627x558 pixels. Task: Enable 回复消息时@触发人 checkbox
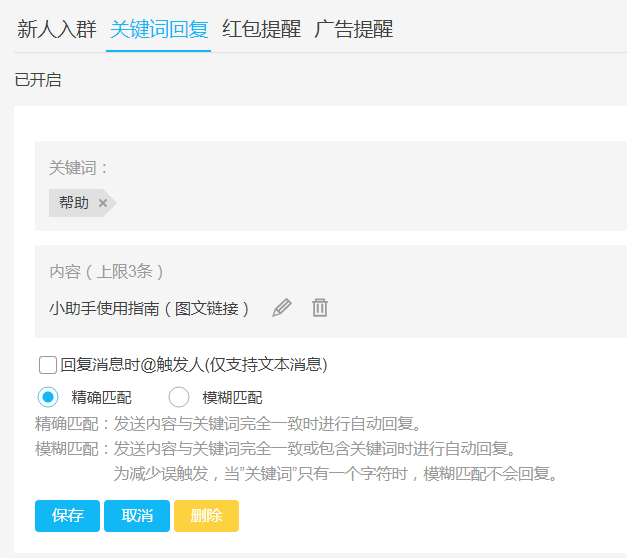tap(48, 365)
